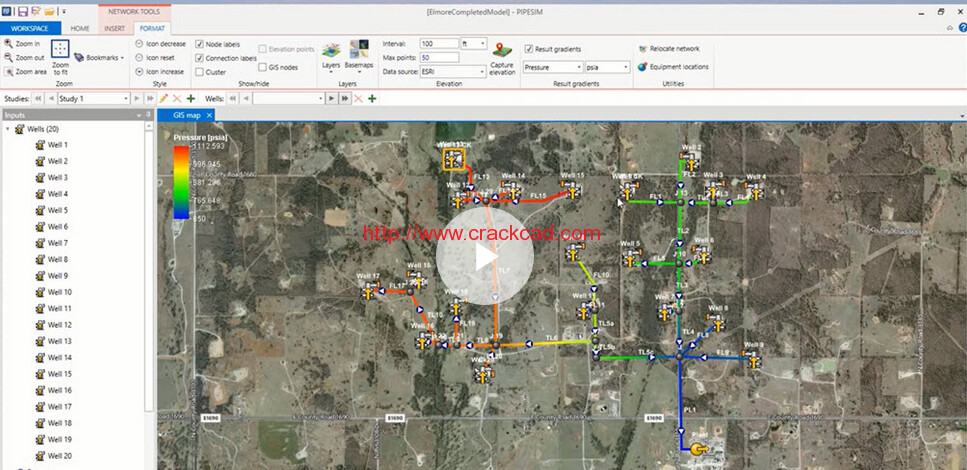
Task: Click Relocate network utility
Action: pos(669,48)
